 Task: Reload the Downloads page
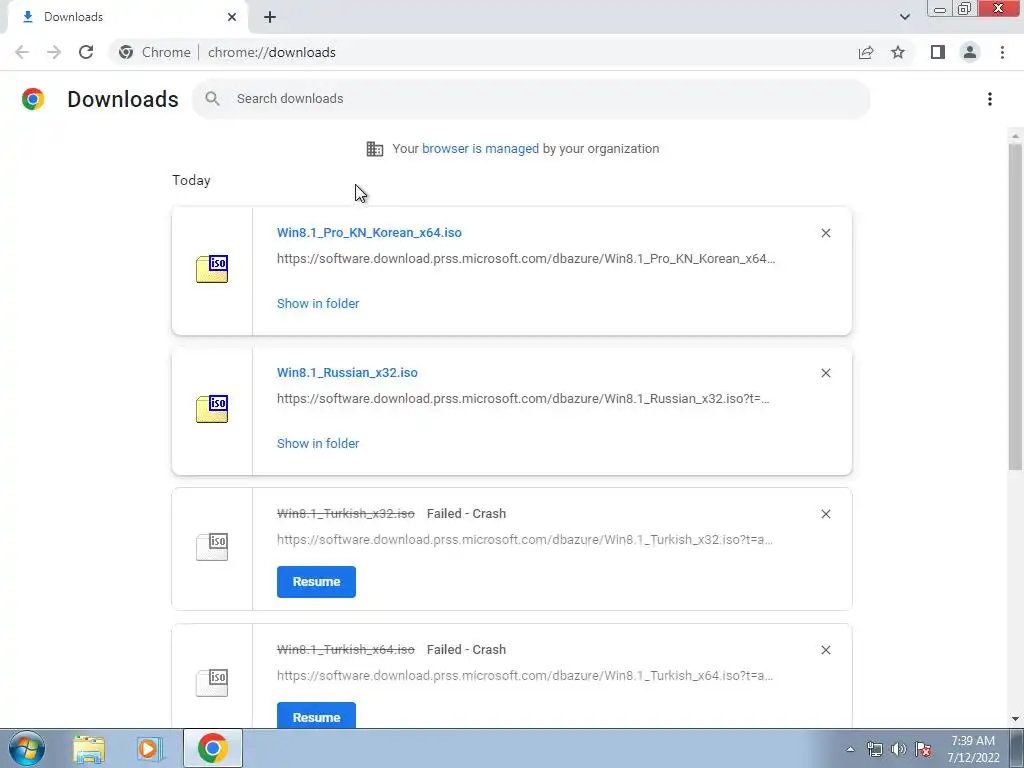[86, 52]
